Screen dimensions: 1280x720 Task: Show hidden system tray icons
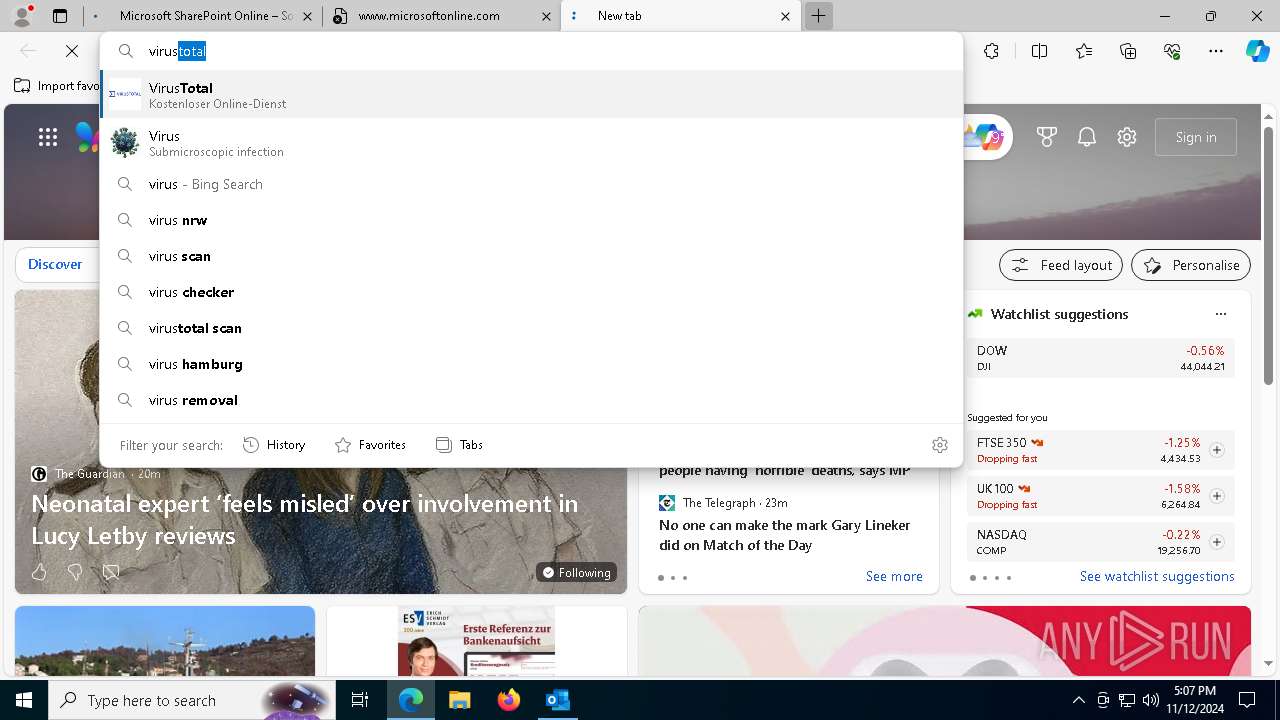pos(1078,700)
